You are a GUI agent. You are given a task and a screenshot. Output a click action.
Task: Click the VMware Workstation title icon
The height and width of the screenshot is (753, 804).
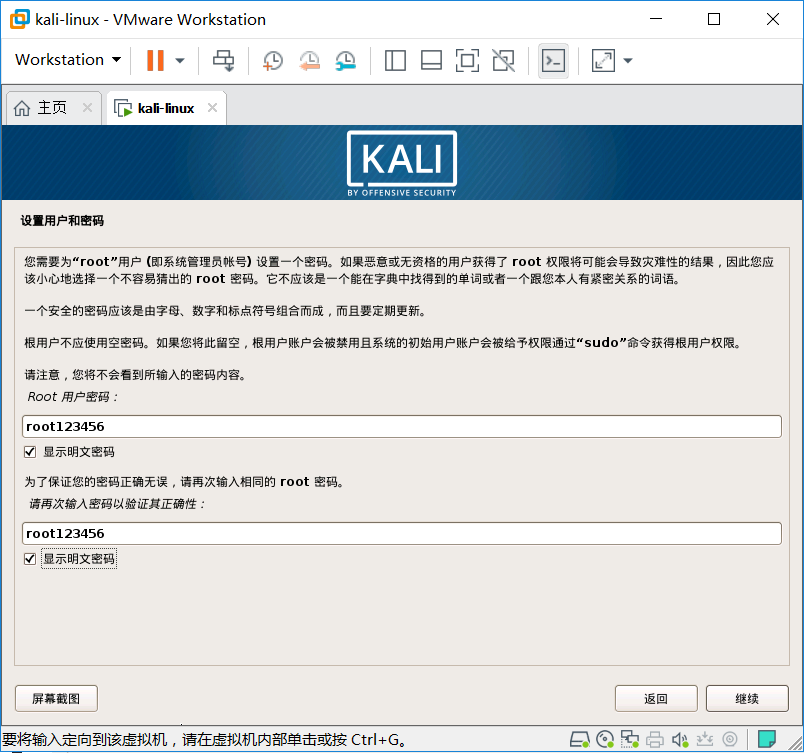(19, 19)
